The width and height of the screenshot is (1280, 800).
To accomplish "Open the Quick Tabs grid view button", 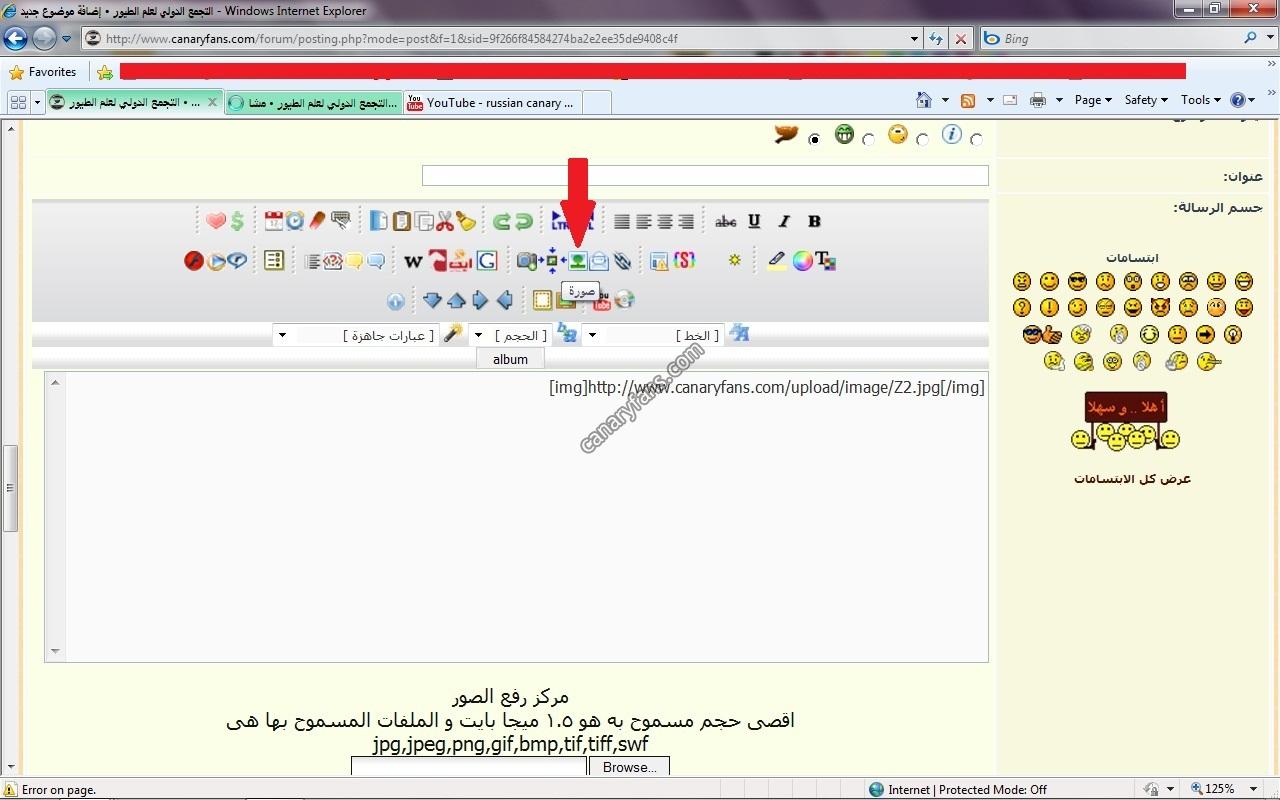I will click(18, 102).
